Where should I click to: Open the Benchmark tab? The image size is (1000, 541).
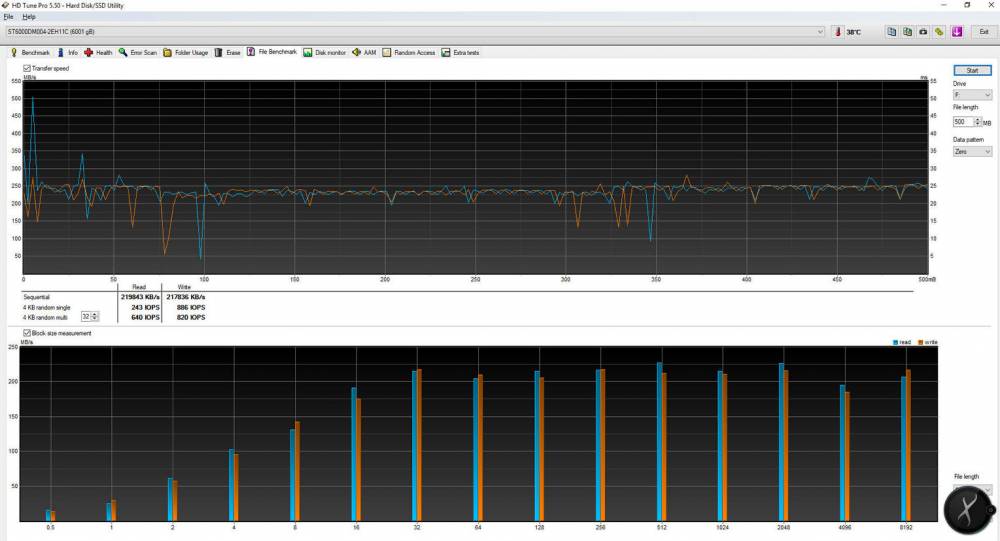click(30, 52)
